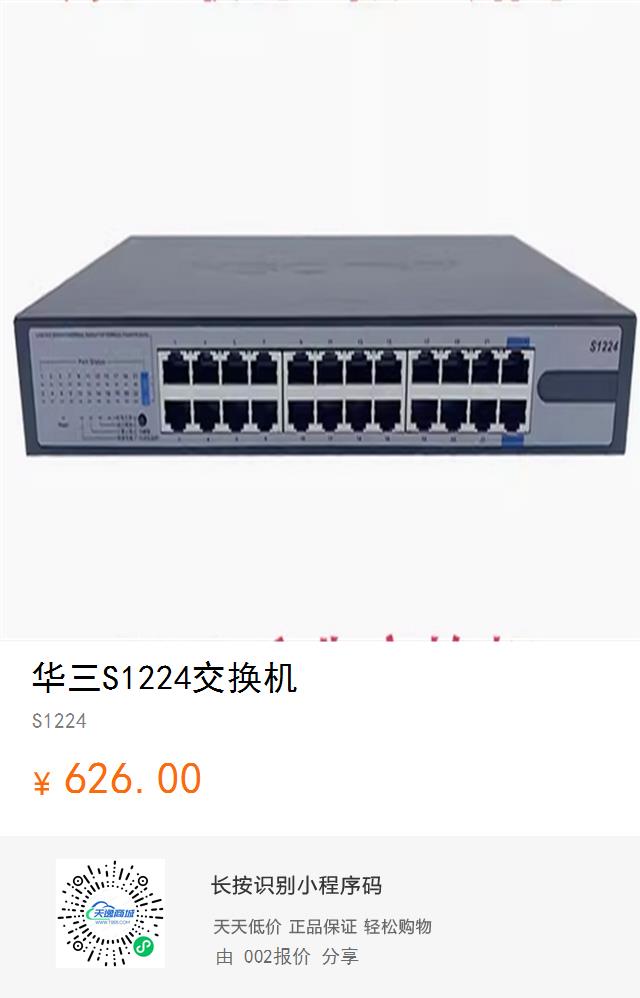Click the S1224 model label on the device
The height and width of the screenshot is (998, 640).
click(x=603, y=346)
